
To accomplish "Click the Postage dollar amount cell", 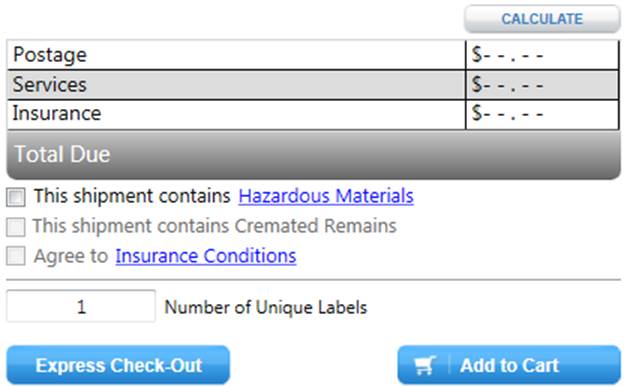I will click(x=542, y=55).
